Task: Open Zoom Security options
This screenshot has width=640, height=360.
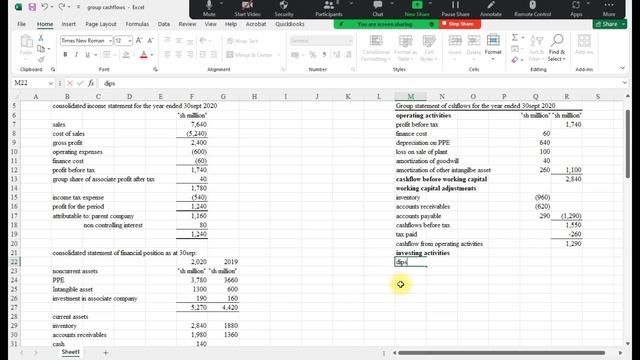Action: (x=284, y=9)
